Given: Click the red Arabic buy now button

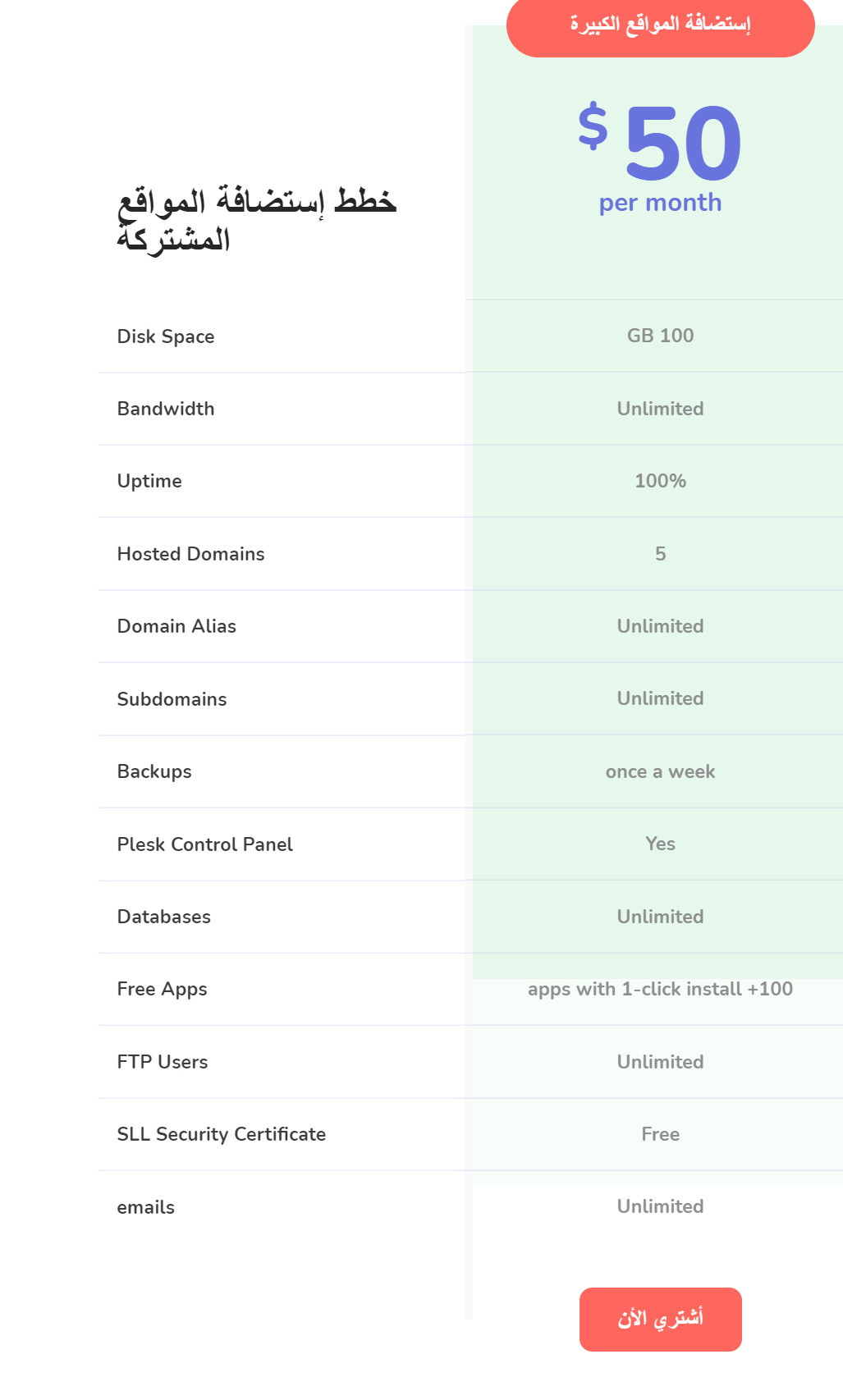Looking at the screenshot, I should coord(660,1319).
